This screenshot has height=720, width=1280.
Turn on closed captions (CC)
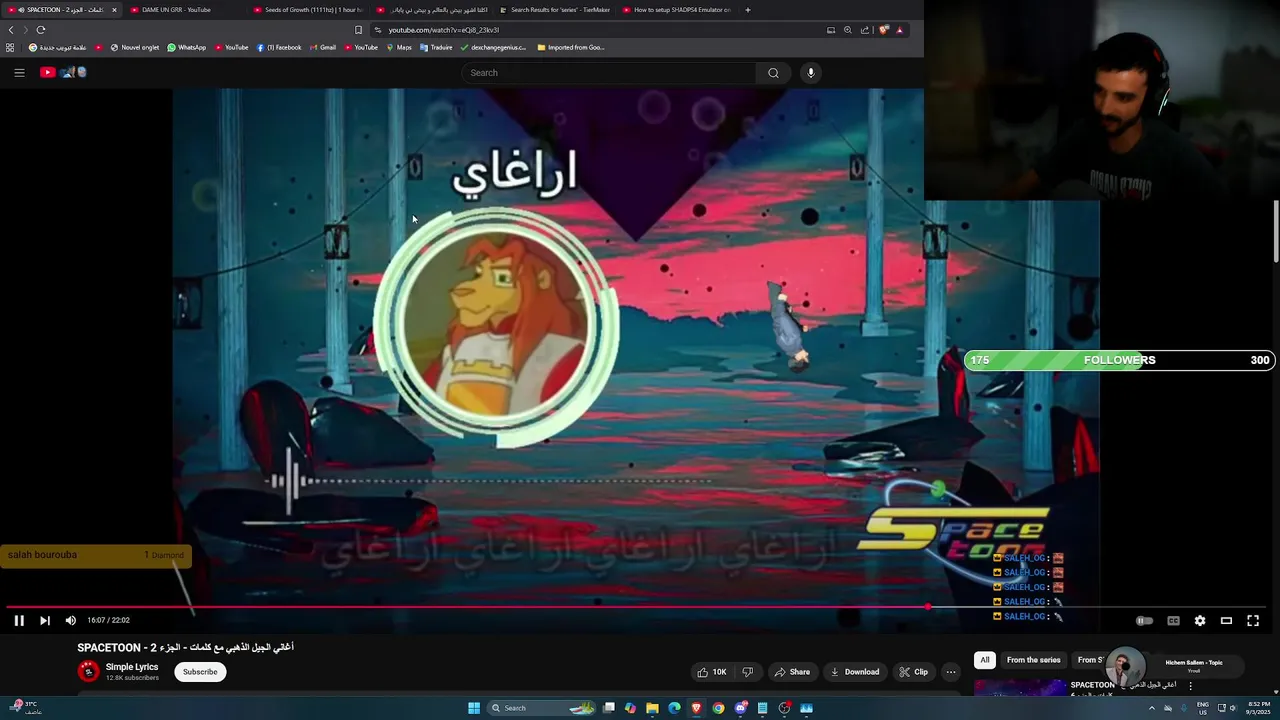[x=1173, y=620]
